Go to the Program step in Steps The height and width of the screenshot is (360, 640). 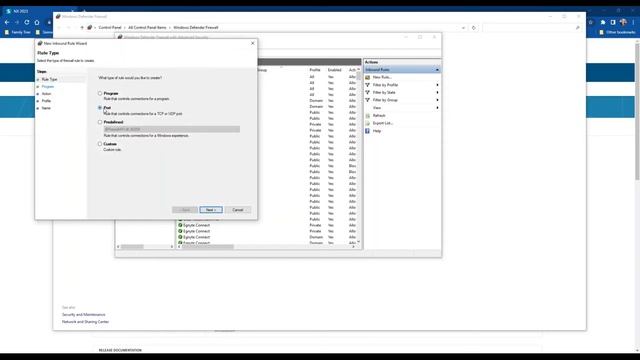point(48,87)
